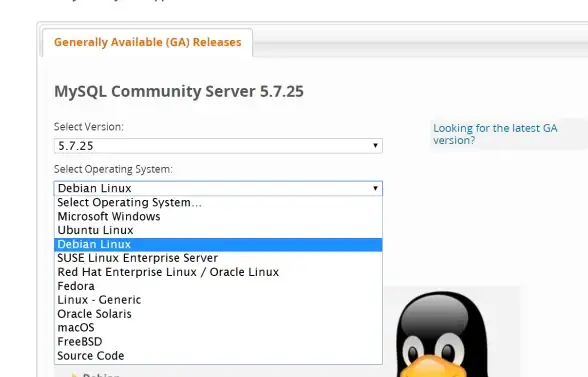
Task: Switch to Generally Available (GA) Releases tab
Action: click(x=147, y=42)
